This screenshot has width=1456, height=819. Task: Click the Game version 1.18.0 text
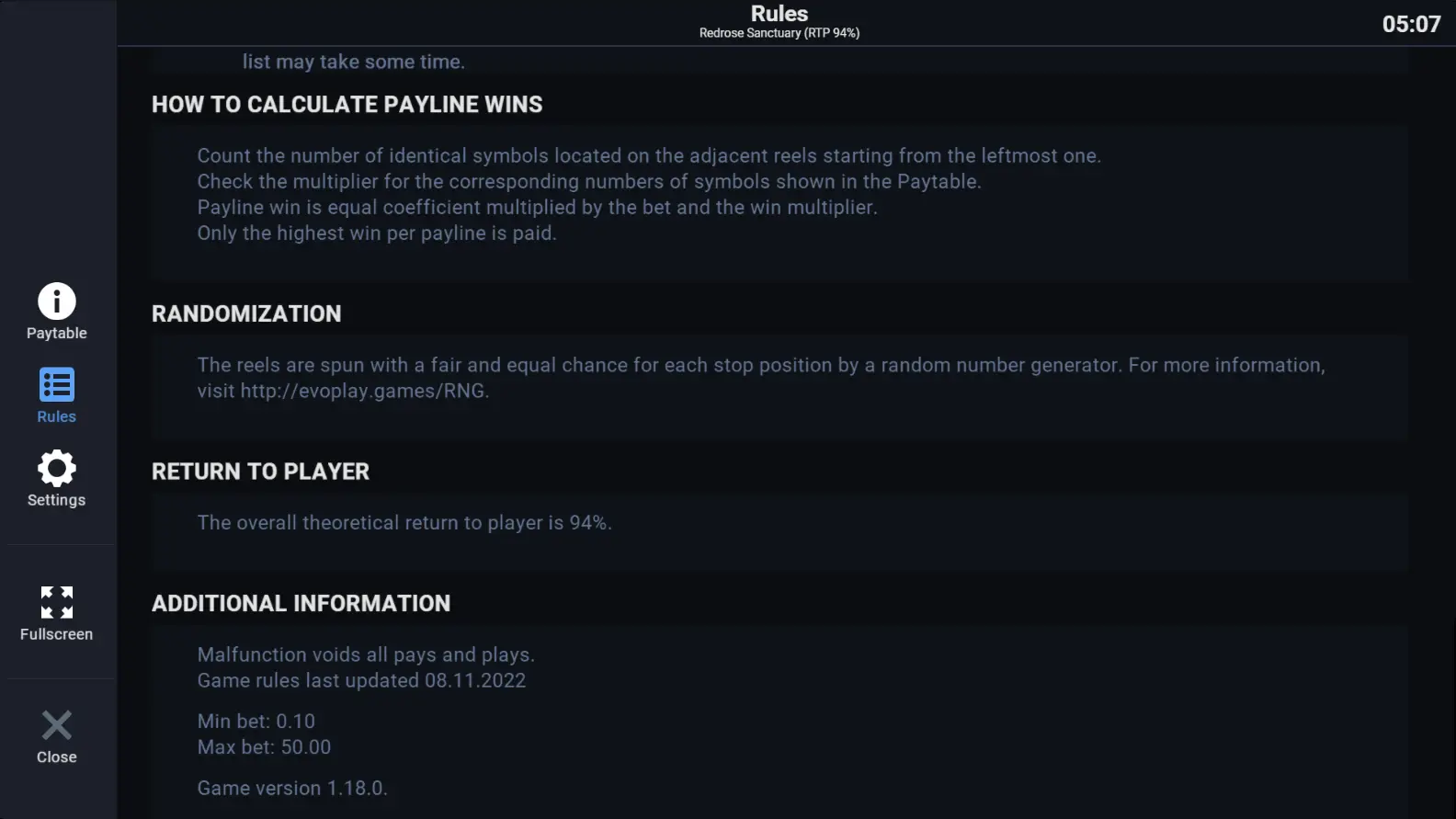pos(292,788)
